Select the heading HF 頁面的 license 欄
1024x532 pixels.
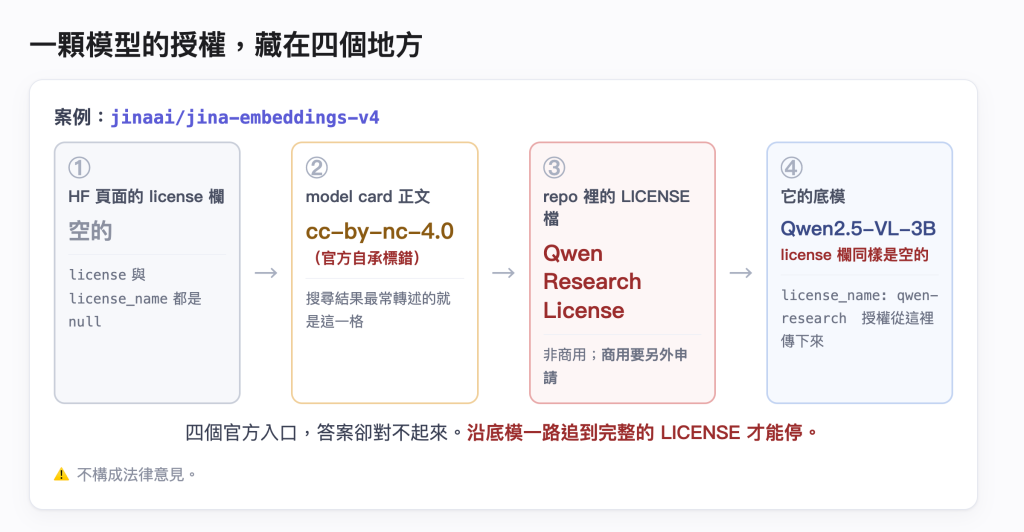pyautogui.click(x=146, y=196)
